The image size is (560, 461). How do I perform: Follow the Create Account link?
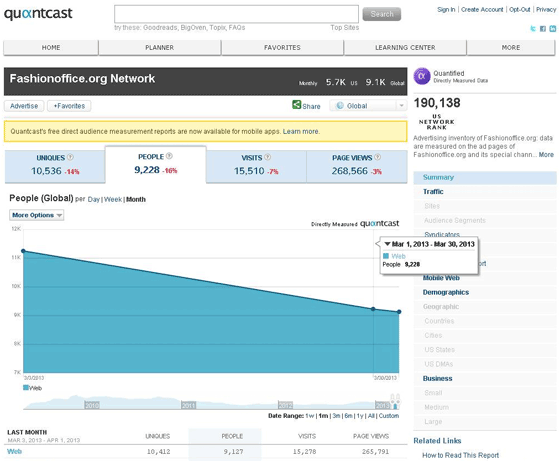point(482,10)
